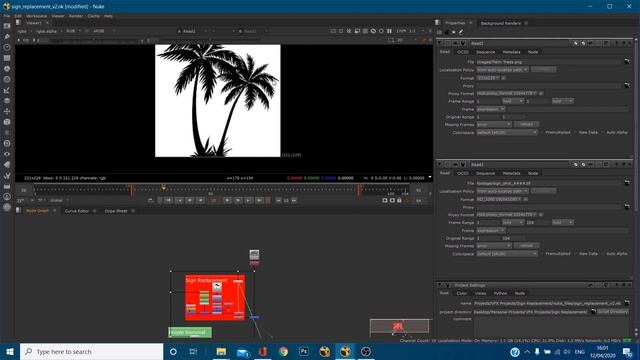The height and width of the screenshot is (360, 640).
Task: Open Read2 Colorspace dropdown
Action: point(507,253)
